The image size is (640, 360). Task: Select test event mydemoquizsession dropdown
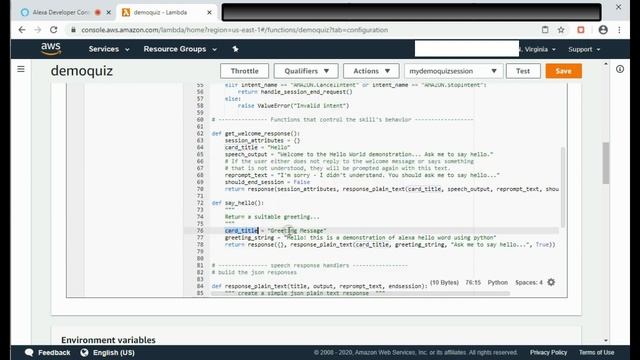tap(454, 71)
